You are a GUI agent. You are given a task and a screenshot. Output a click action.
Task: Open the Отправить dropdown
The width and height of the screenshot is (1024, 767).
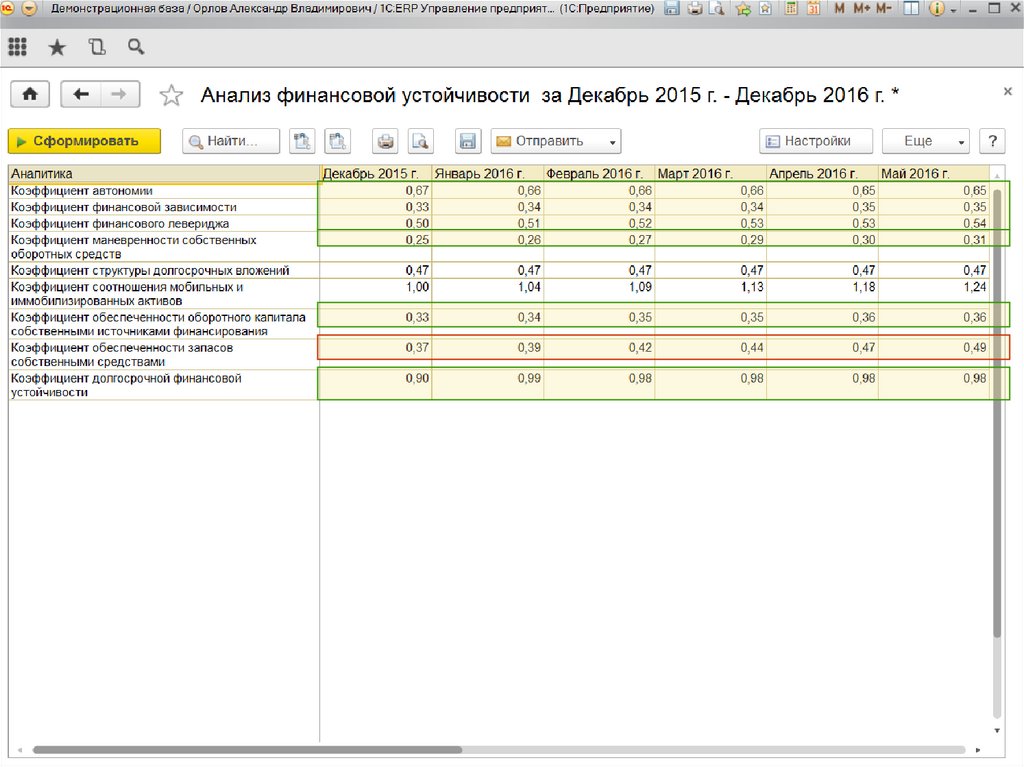pyautogui.click(x=555, y=141)
